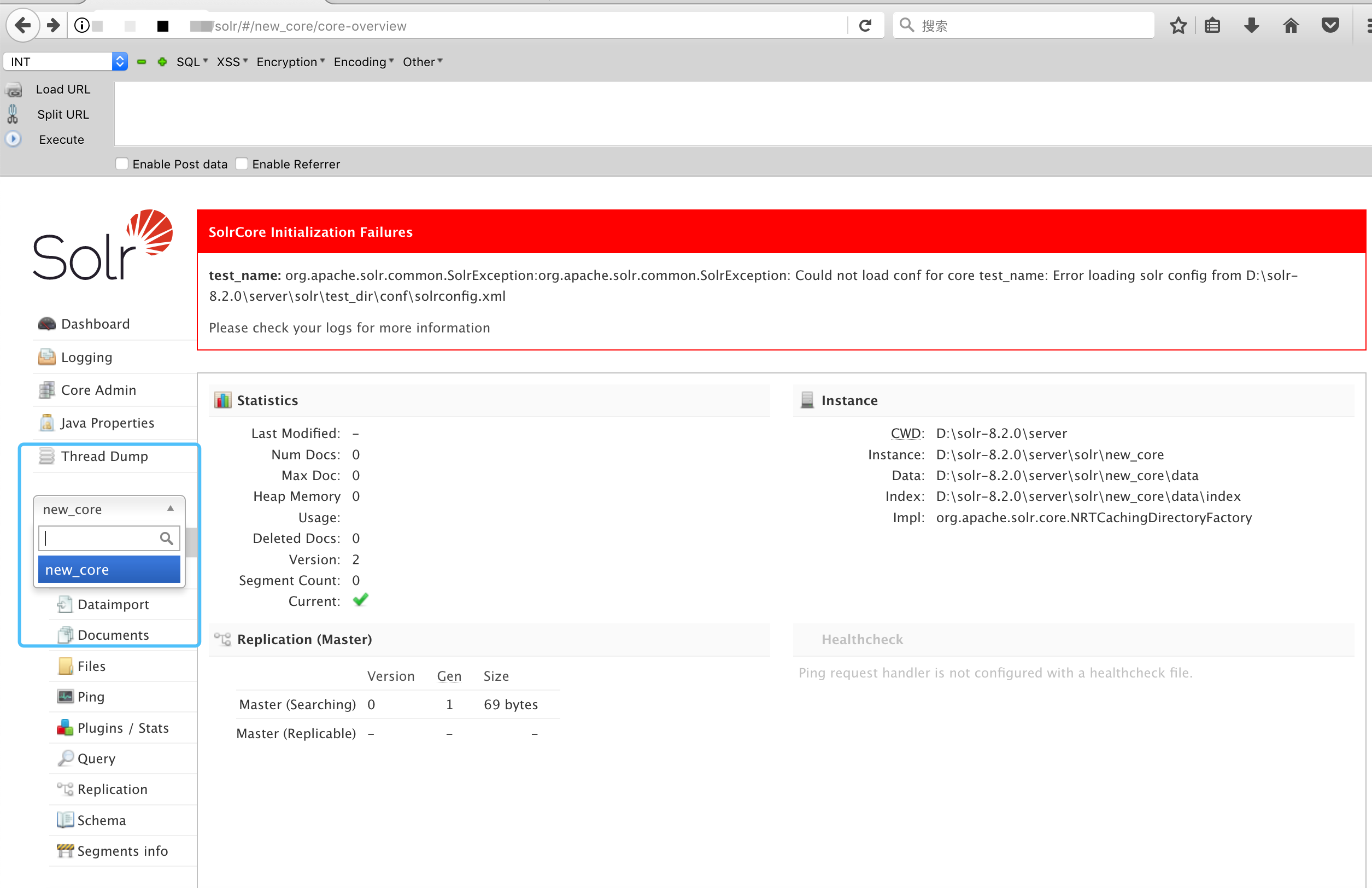The image size is (1372, 888).
Task: Click the HackBar URL text area
Action: [x=742, y=114]
